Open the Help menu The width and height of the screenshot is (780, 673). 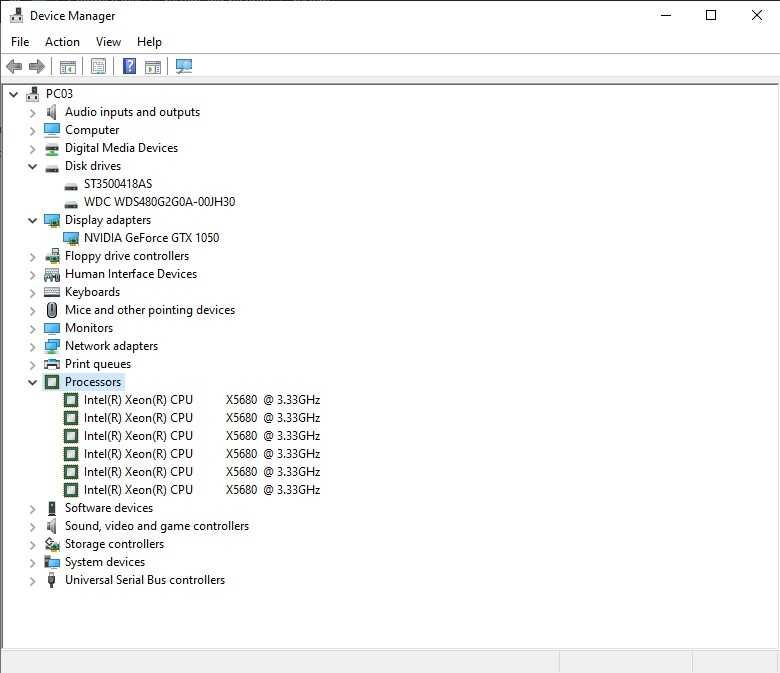click(x=149, y=42)
